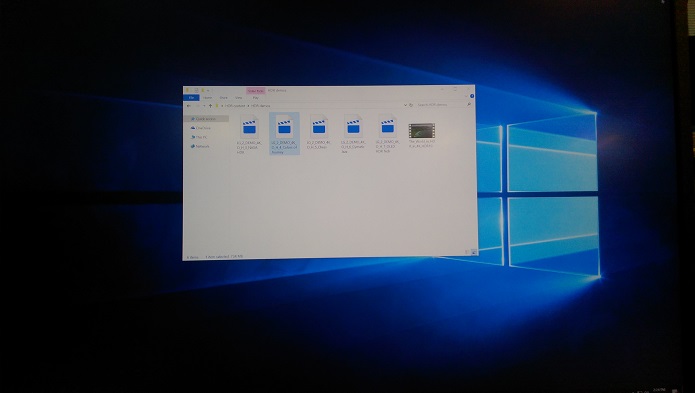Screen dimensions: 695x393
Task: Expand the address bar history dropdown
Action: [x=405, y=105]
